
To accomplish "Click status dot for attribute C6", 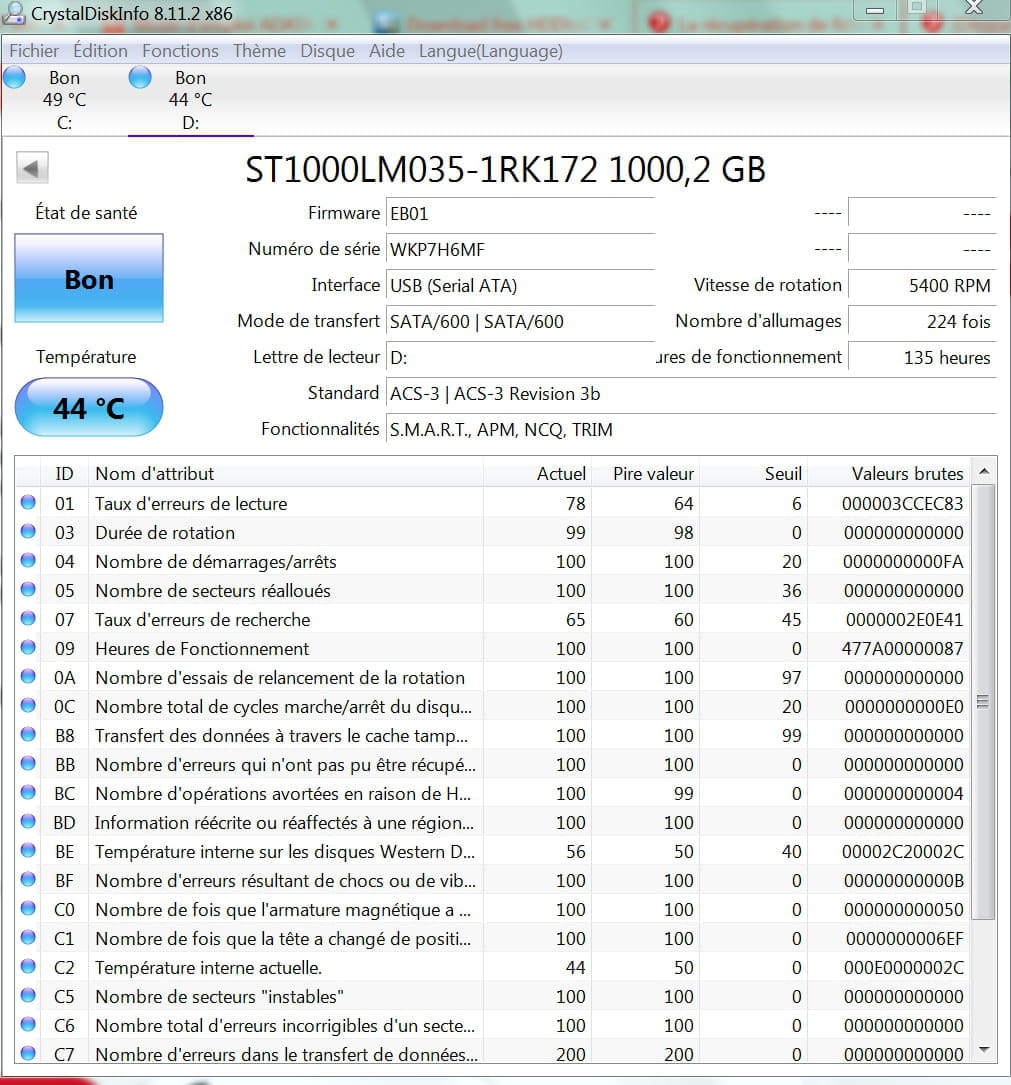I will click(x=28, y=1024).
